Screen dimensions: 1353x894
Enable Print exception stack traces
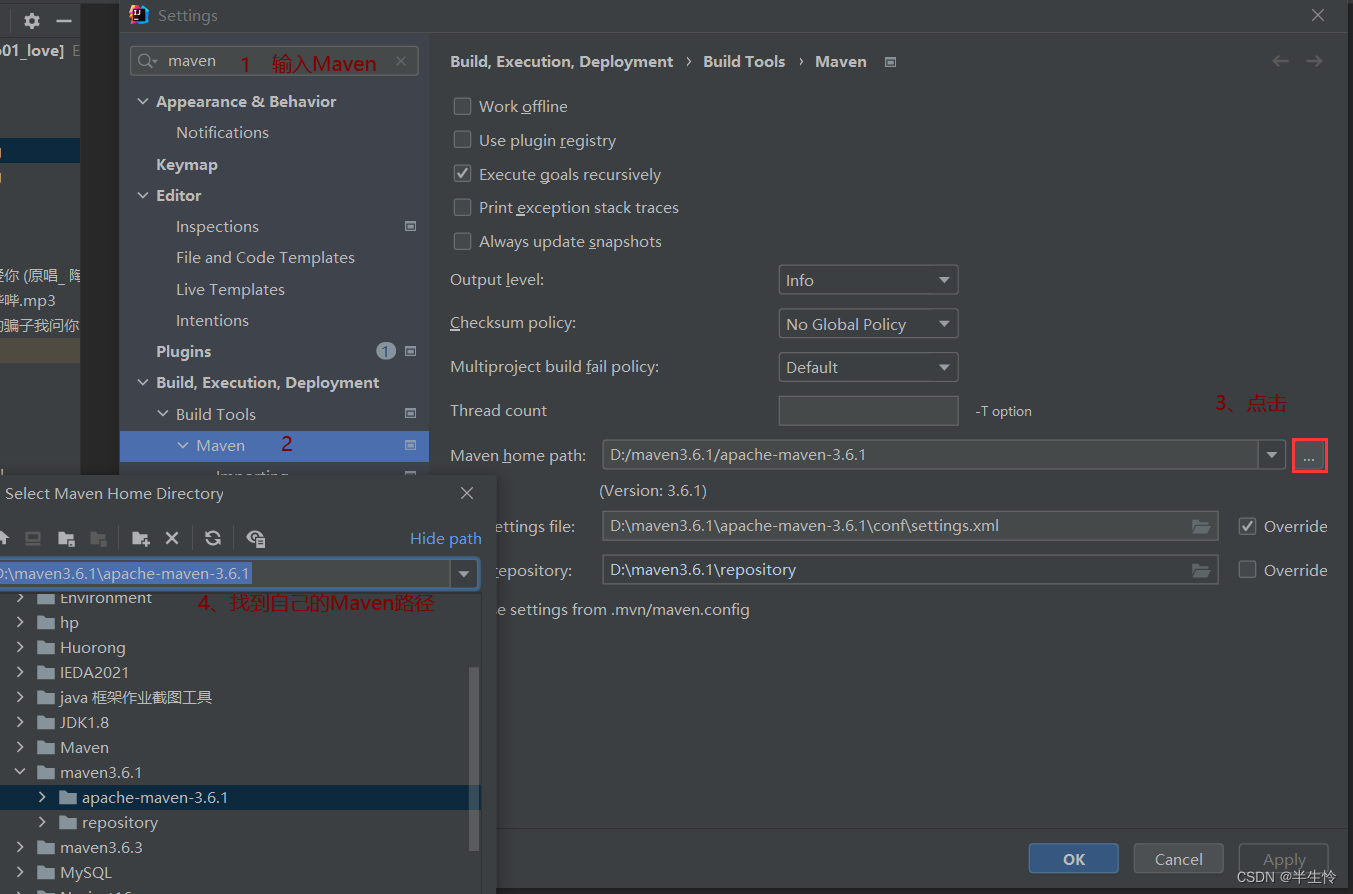click(462, 207)
